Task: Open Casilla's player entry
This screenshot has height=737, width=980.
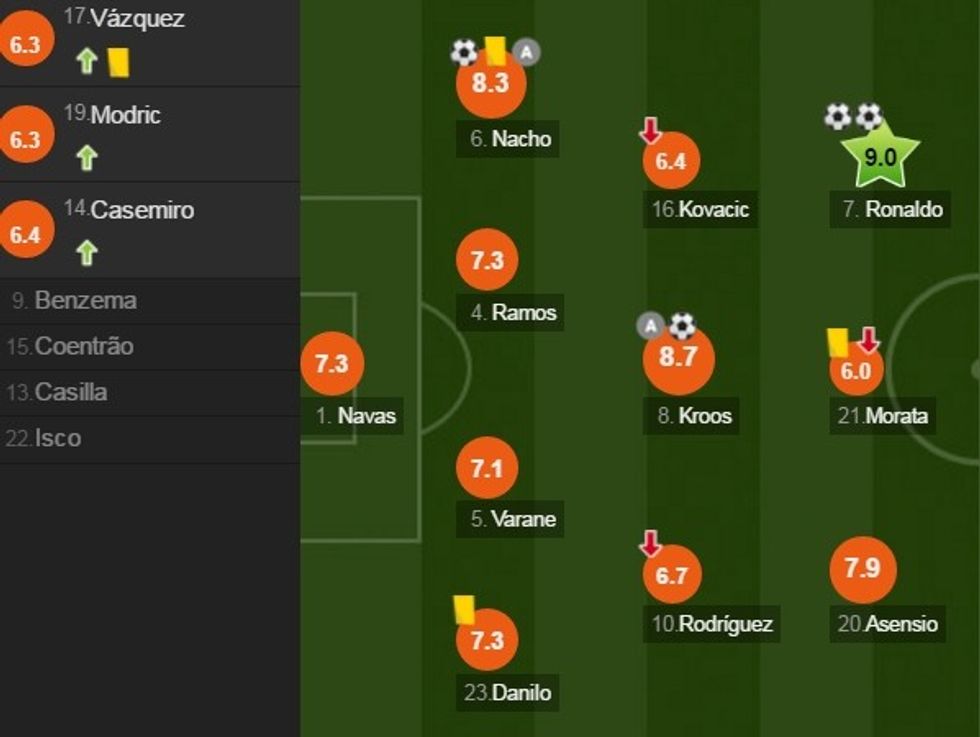Action: 70,392
